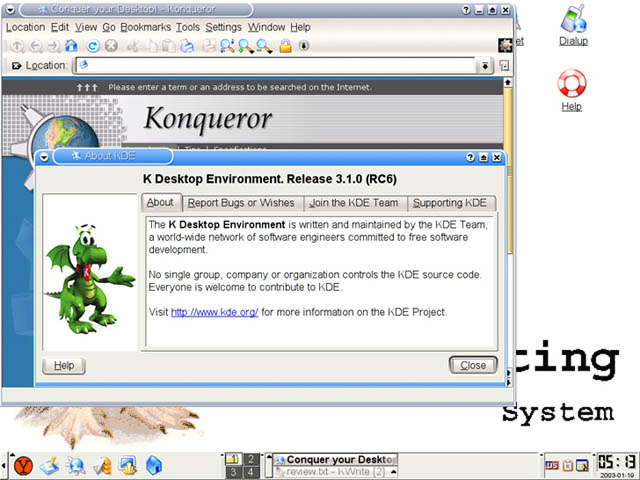Activate Conquer your Desktop taskbar entry

336,460
